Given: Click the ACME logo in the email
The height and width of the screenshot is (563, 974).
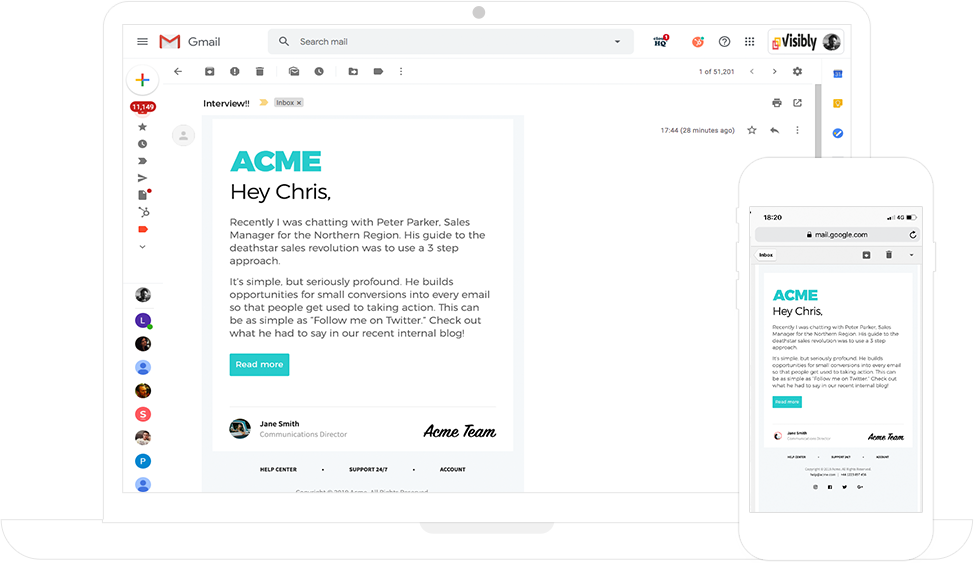Looking at the screenshot, I should [276, 162].
